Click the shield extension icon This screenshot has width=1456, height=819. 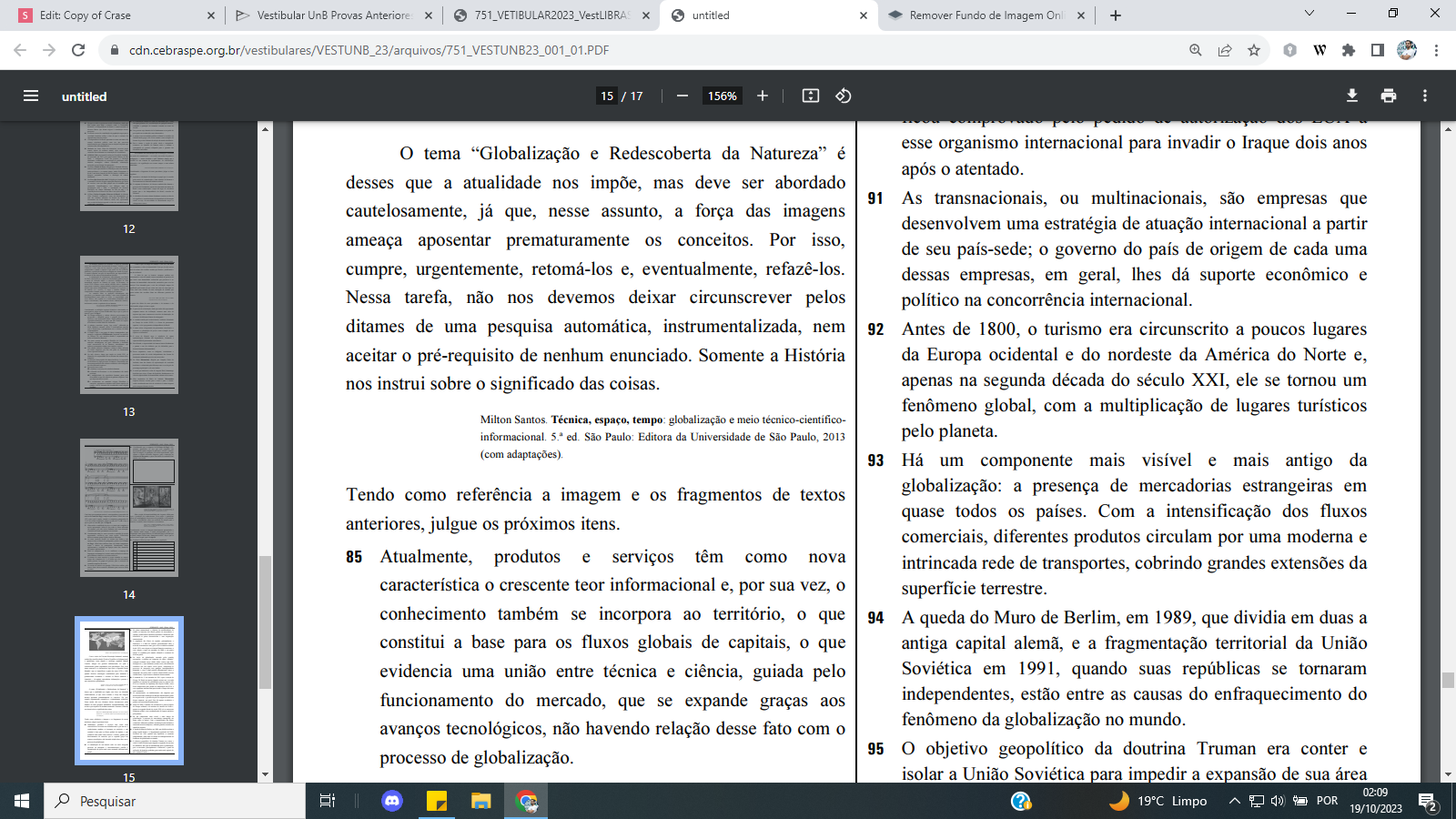click(1289, 50)
